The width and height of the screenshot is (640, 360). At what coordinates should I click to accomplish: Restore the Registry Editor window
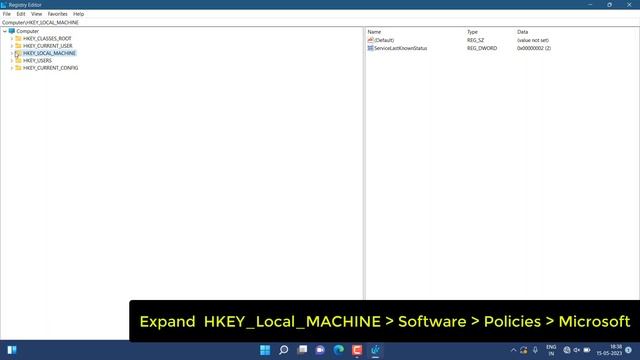pos(609,5)
